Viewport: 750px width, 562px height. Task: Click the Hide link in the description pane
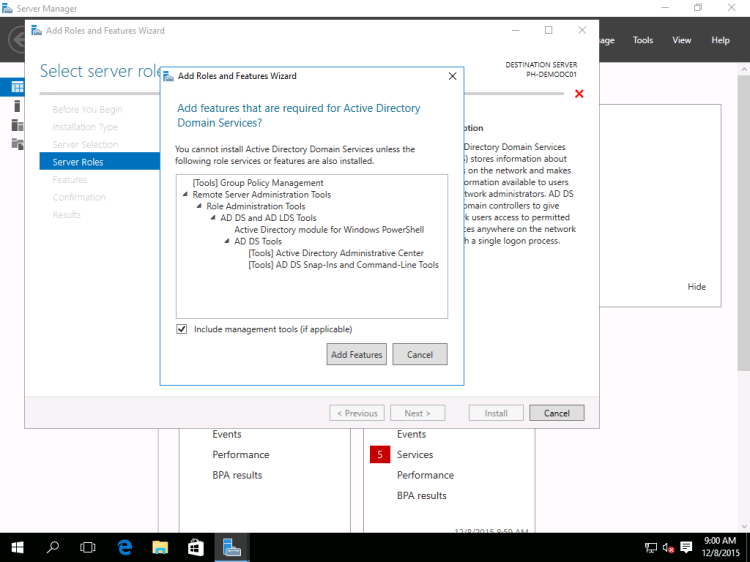point(696,287)
